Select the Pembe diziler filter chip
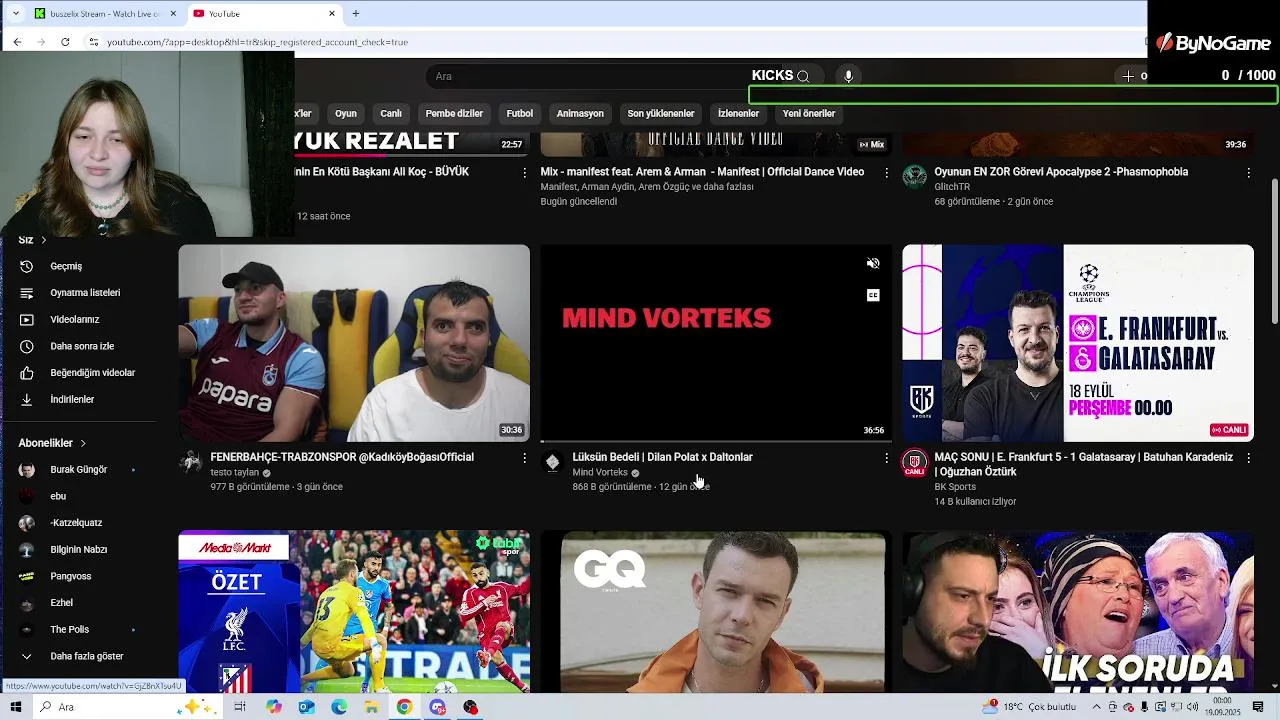The image size is (1280, 720). click(x=454, y=114)
